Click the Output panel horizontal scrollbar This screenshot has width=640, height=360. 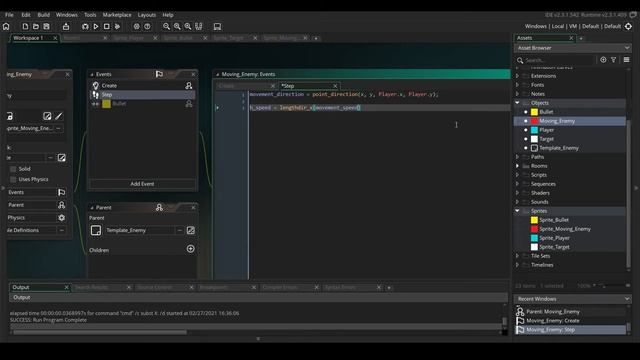coord(100,332)
